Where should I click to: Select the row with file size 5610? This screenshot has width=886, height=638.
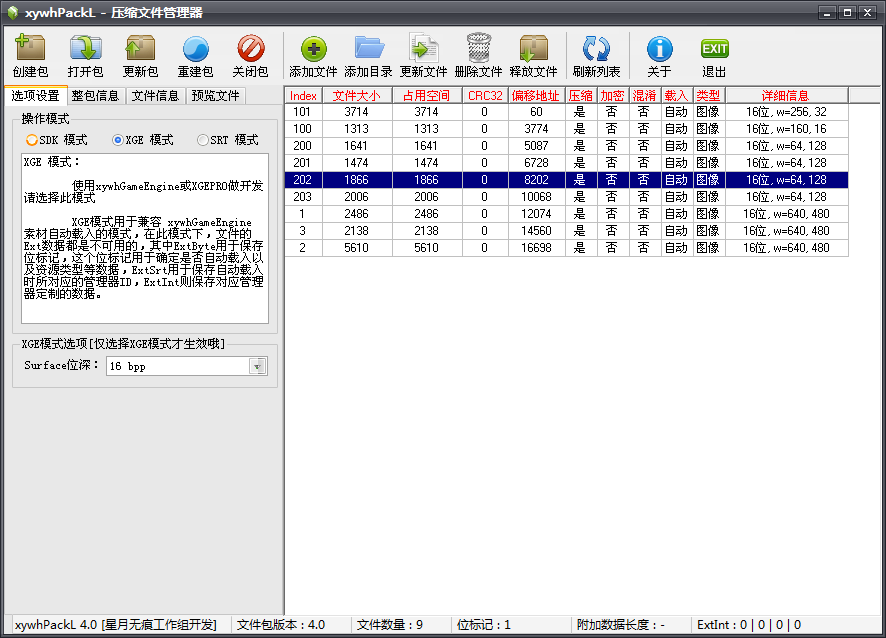(x=566, y=248)
